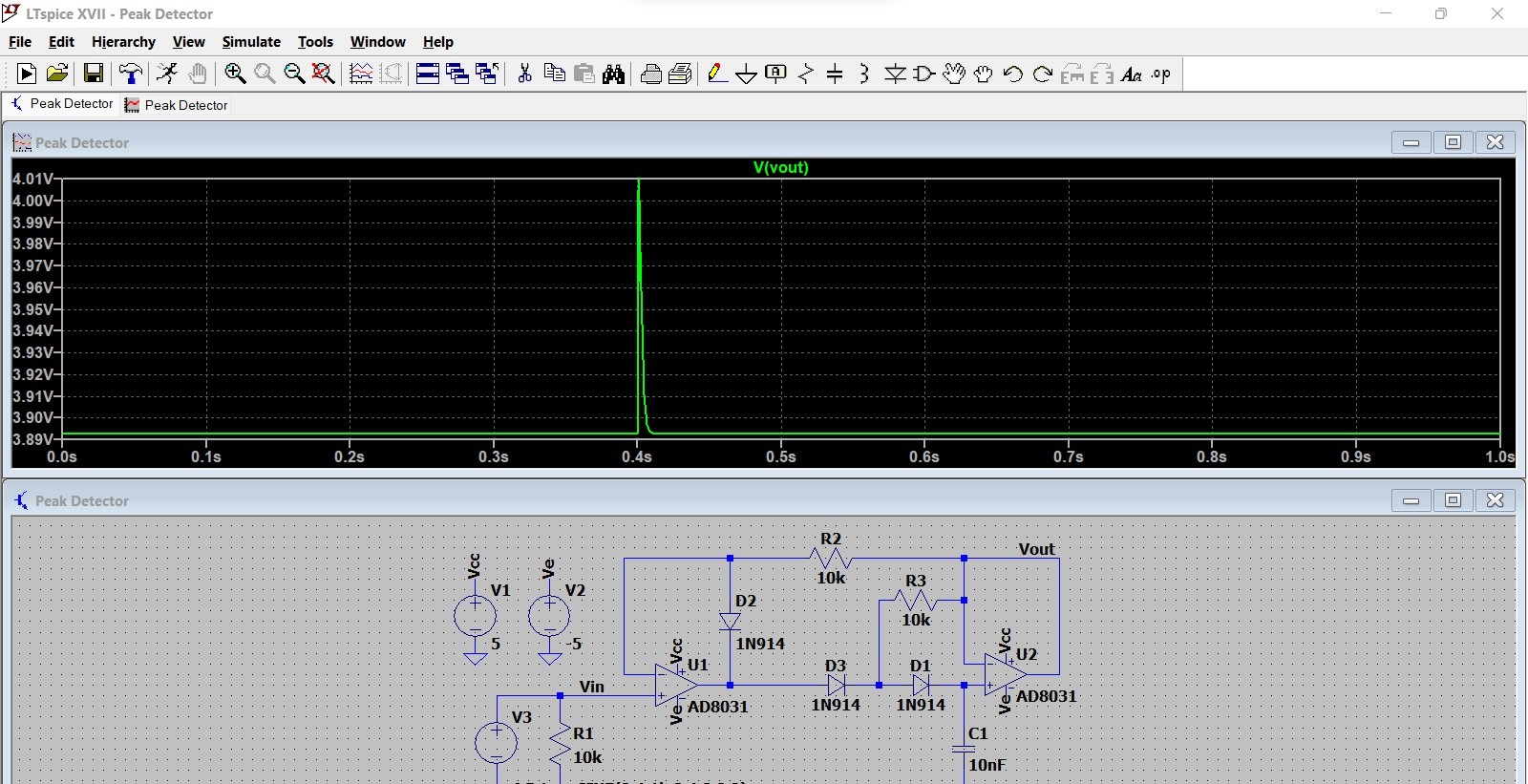Switch to the Peak Detector waveform tab
The height and width of the screenshot is (784, 1528).
coord(177,105)
